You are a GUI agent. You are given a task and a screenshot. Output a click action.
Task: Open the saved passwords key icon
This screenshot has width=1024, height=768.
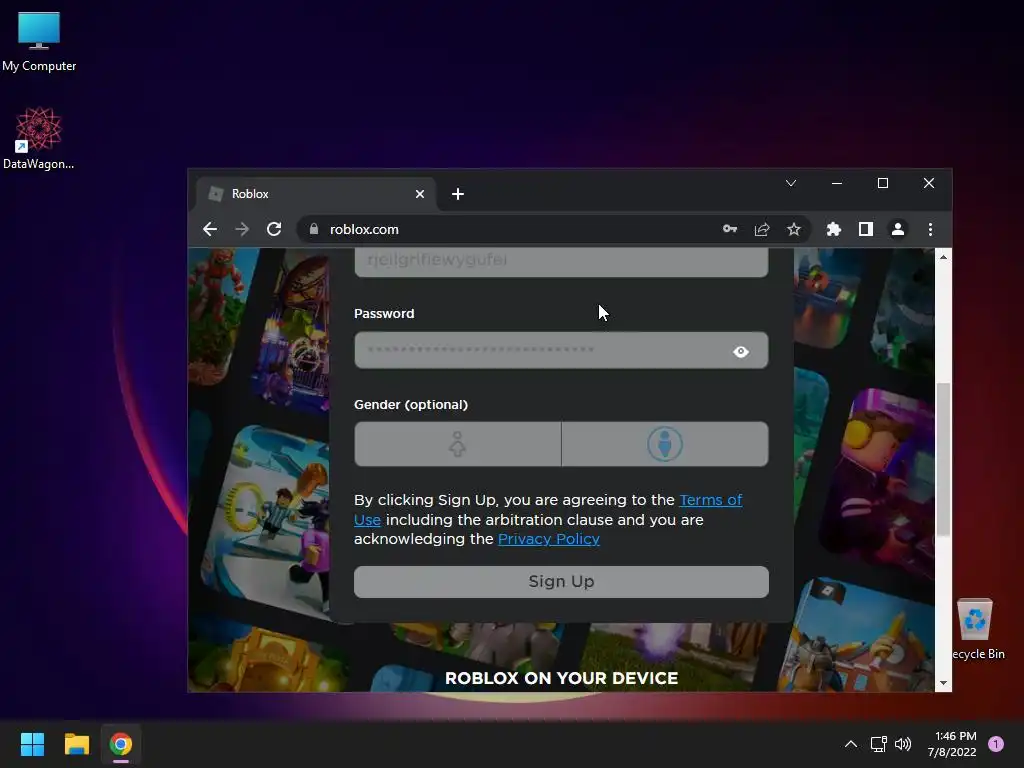click(x=729, y=229)
